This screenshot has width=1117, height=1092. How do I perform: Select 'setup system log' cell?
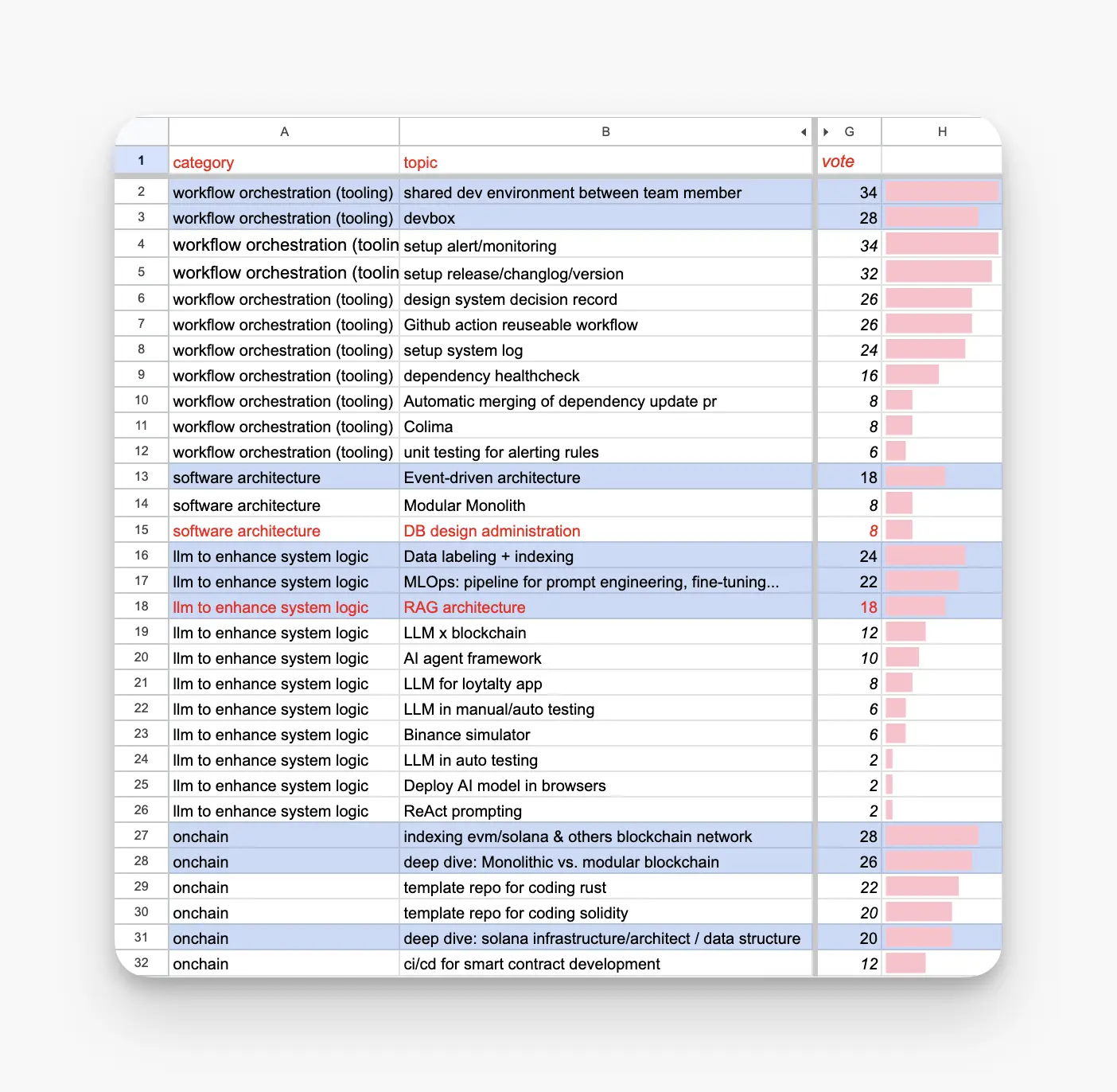pos(605,349)
